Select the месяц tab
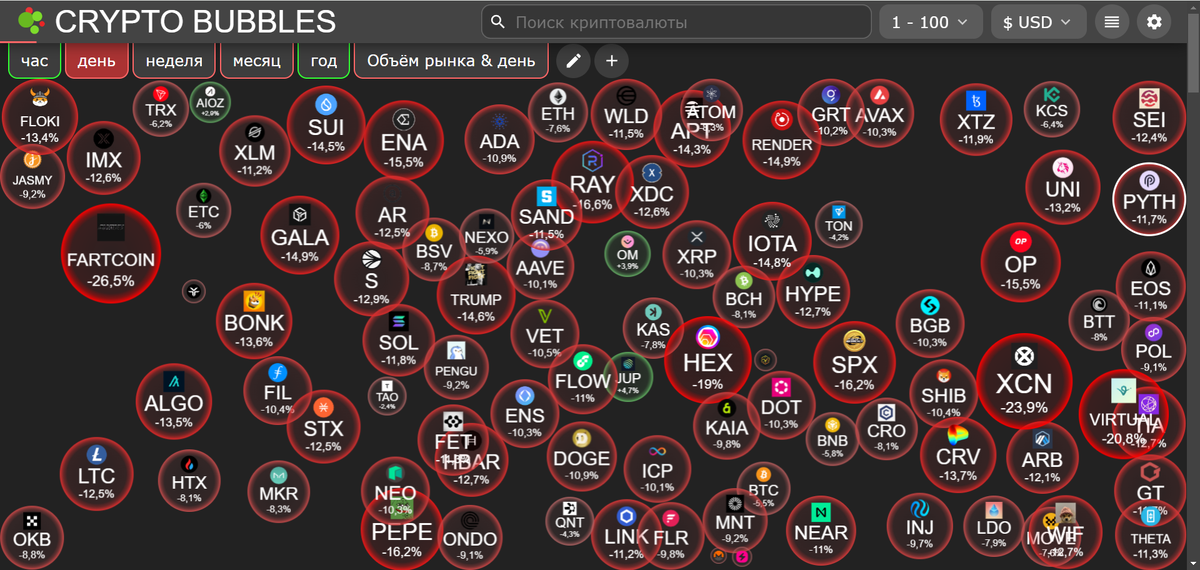 (256, 61)
